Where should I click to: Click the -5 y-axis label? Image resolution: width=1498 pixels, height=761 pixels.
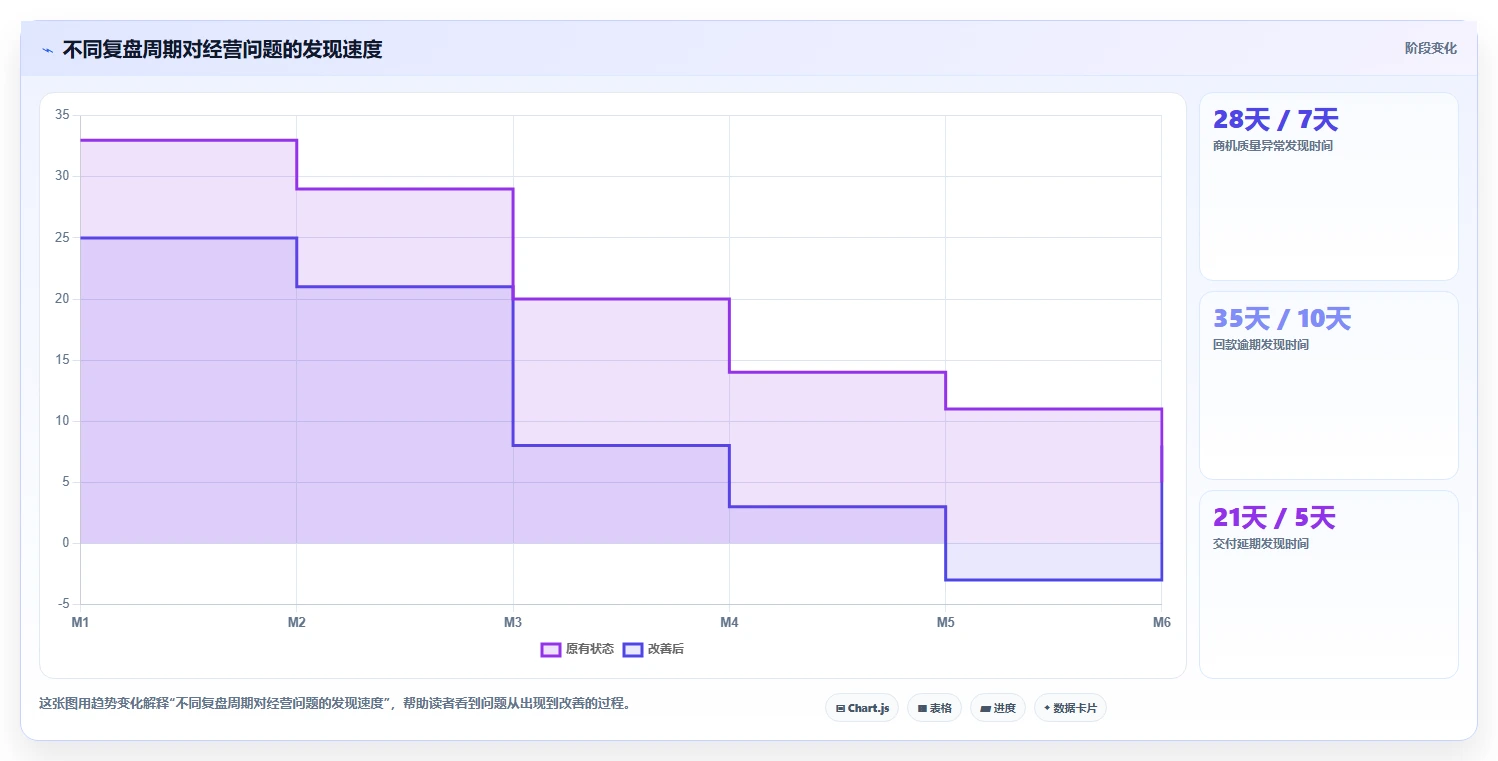(x=63, y=604)
